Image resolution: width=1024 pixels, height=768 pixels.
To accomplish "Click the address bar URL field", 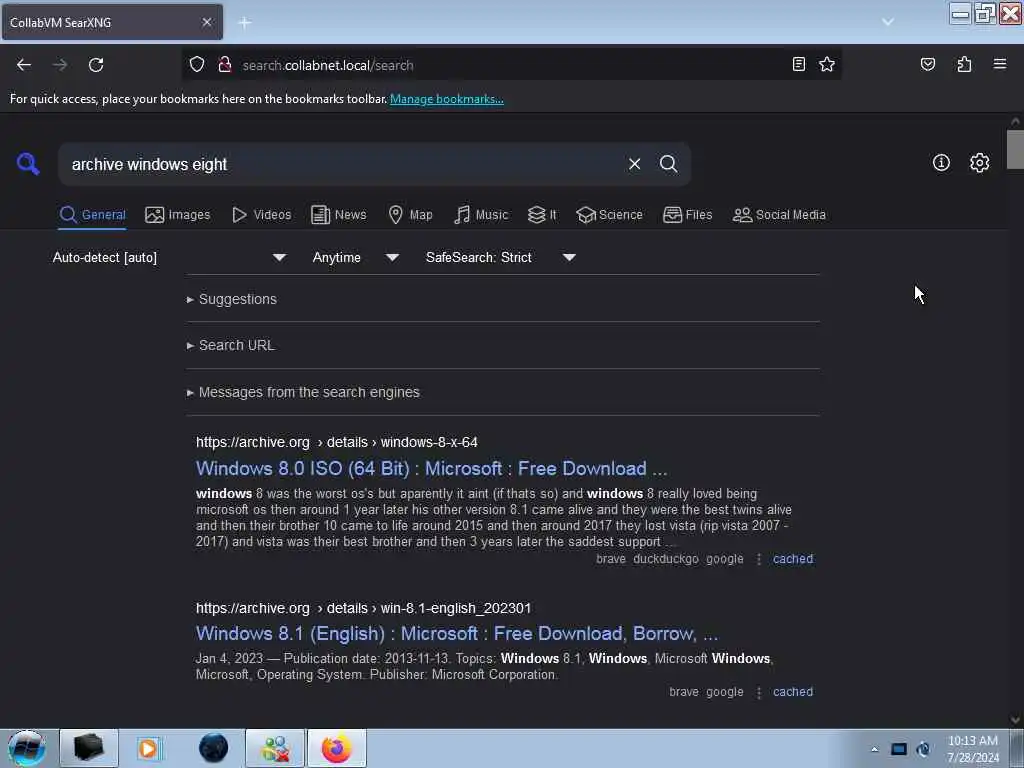I will coord(509,65).
